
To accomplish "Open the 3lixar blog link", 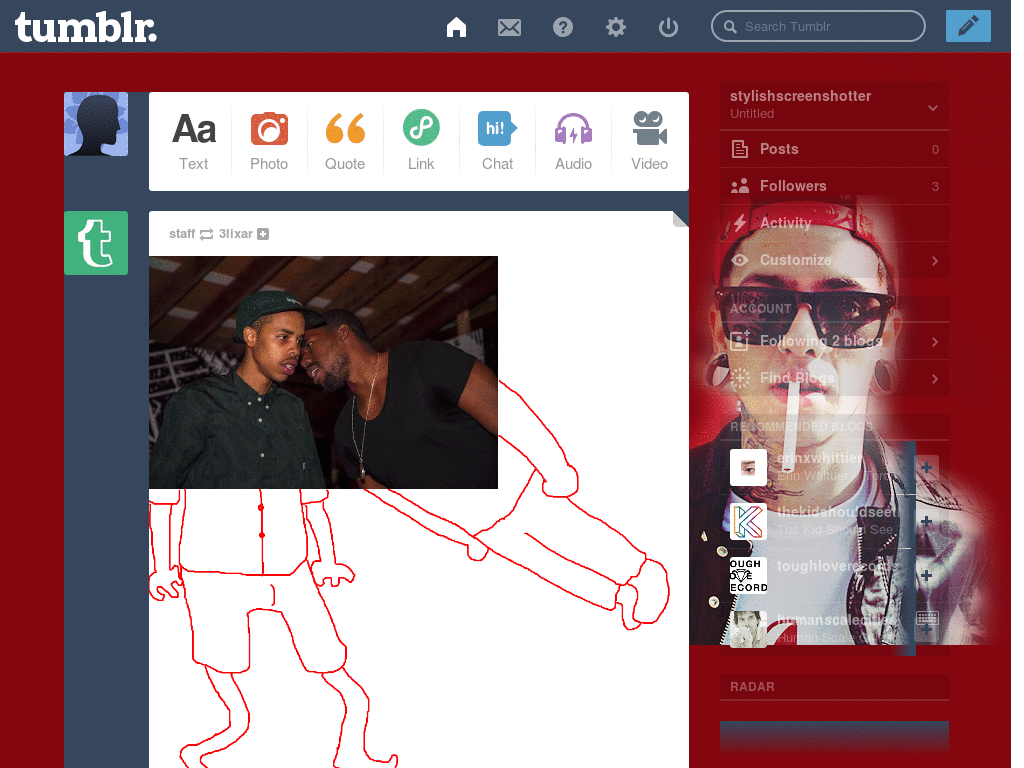I will (235, 234).
